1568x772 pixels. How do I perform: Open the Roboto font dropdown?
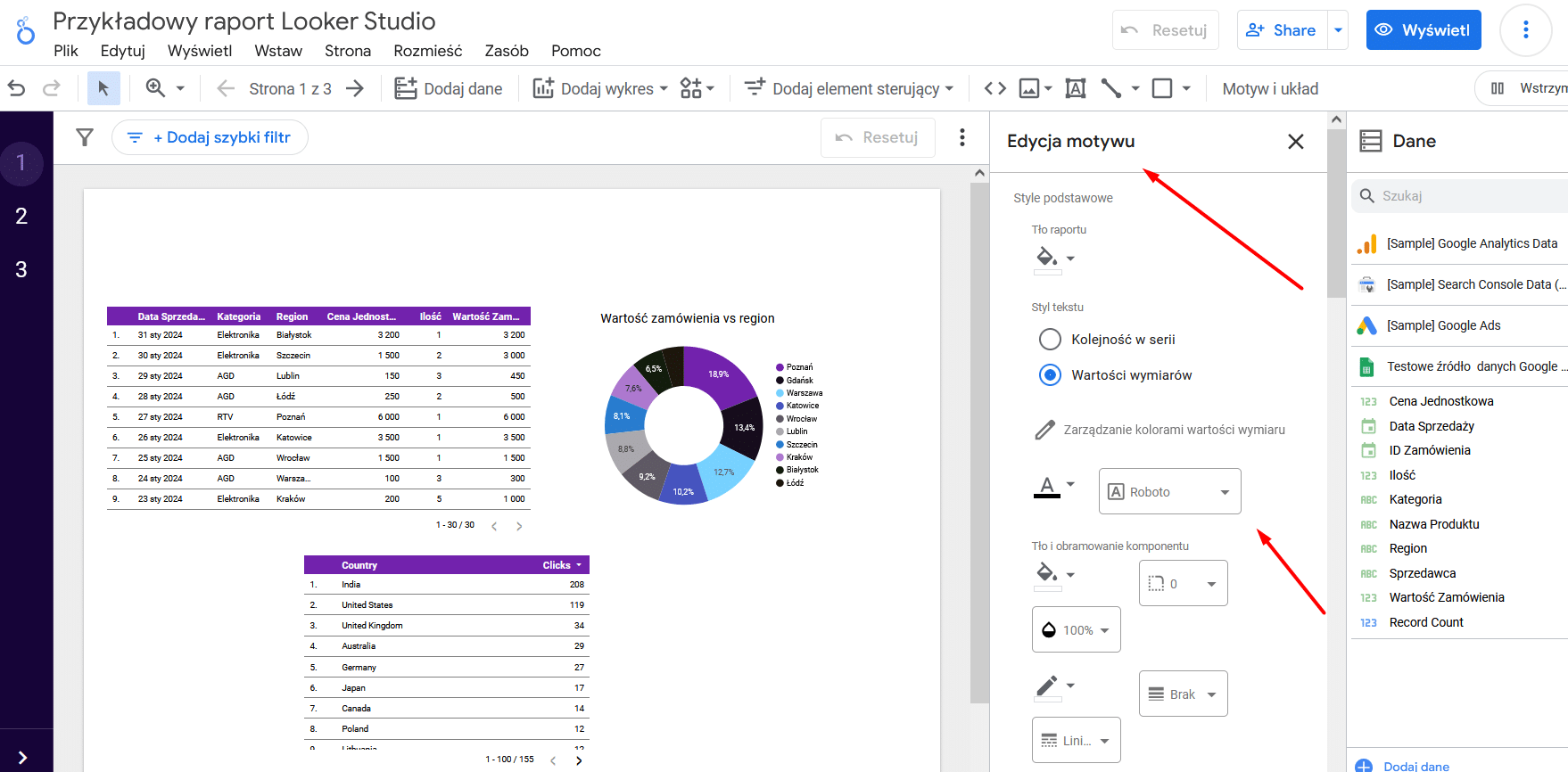[1170, 491]
